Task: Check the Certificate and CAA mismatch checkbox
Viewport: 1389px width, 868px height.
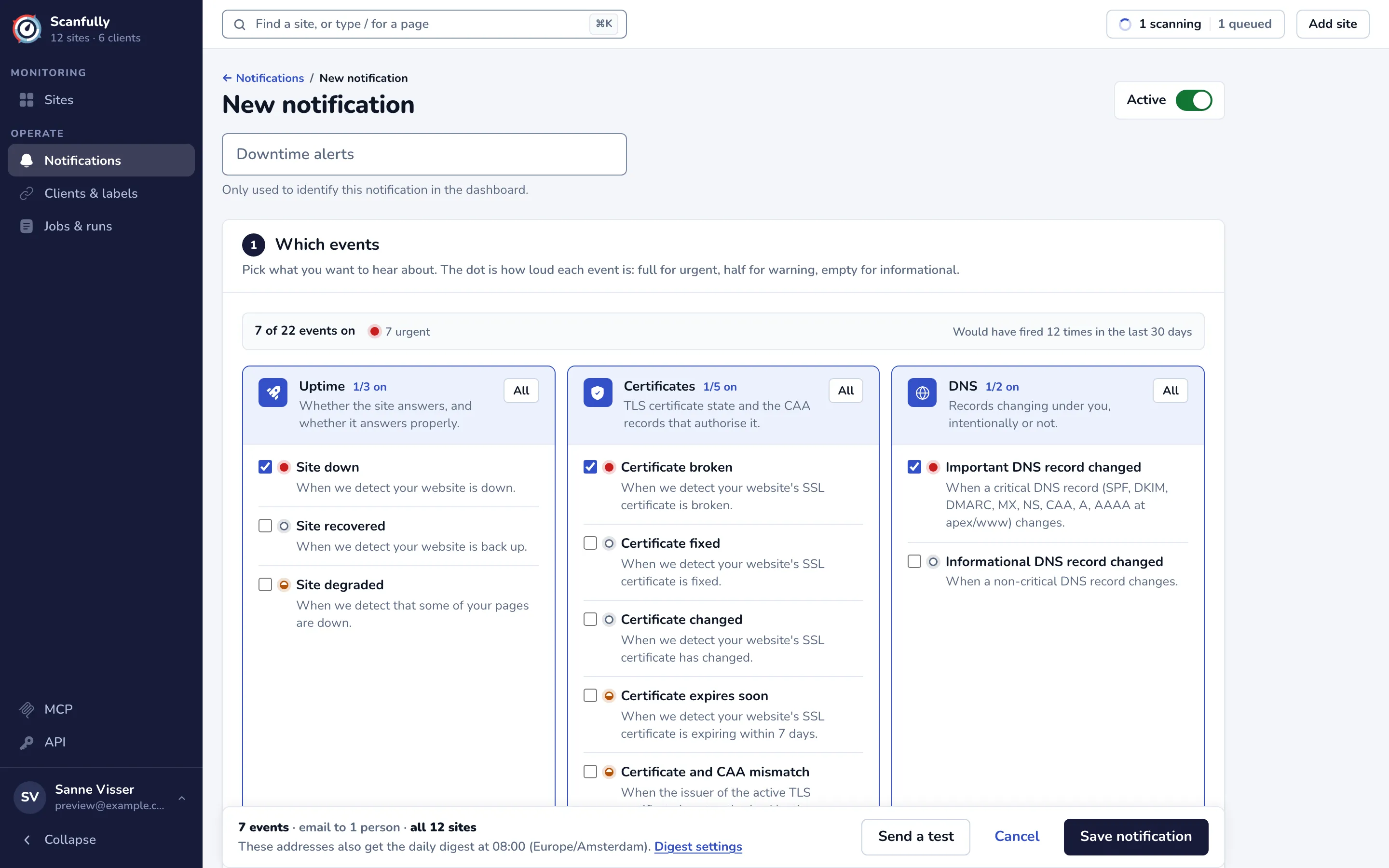Action: (590, 772)
